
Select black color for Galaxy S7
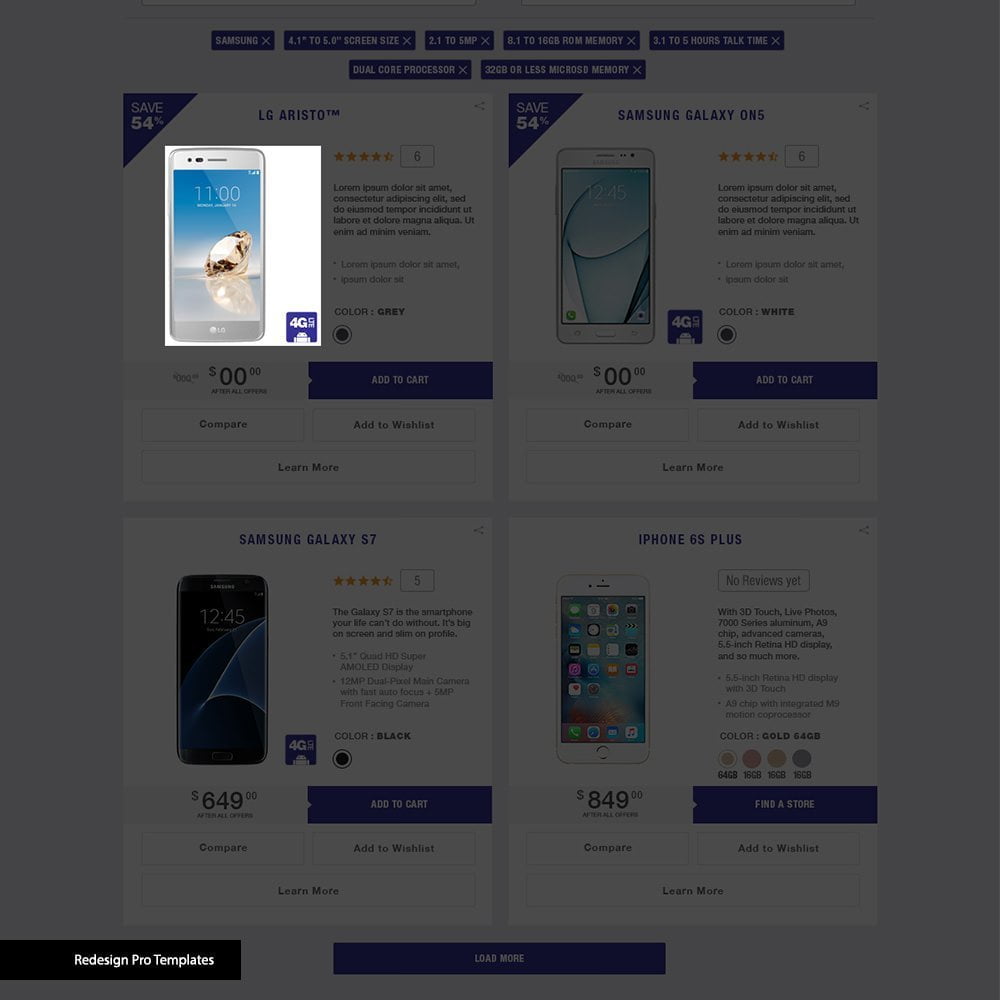coord(342,758)
